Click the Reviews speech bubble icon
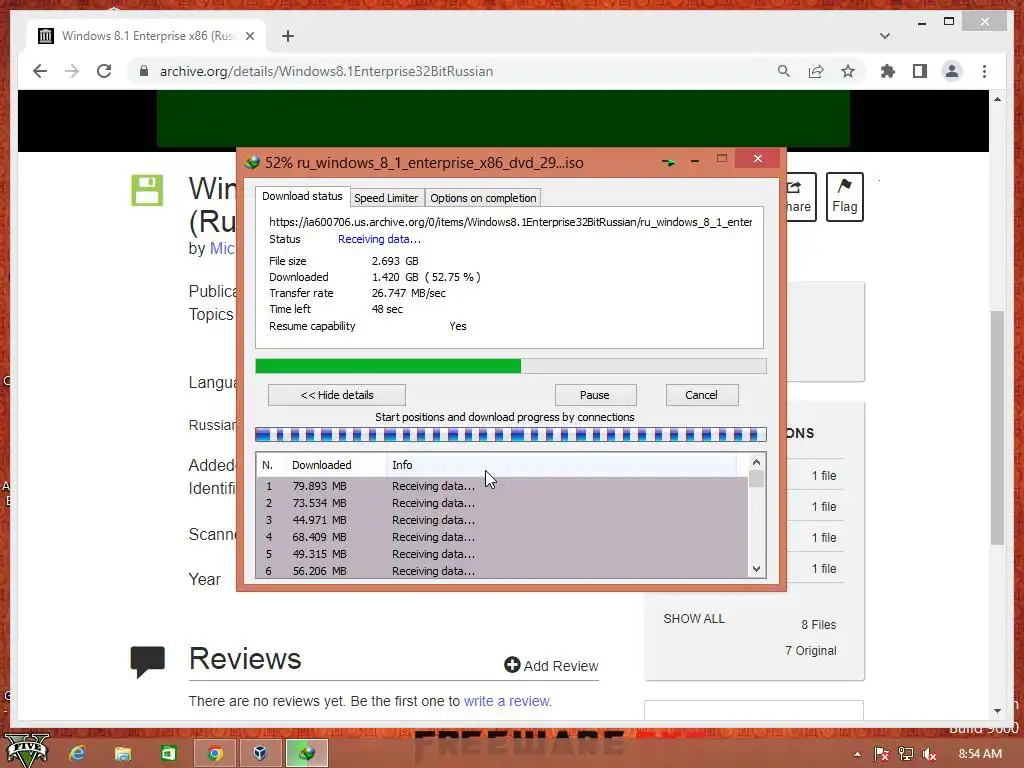The width and height of the screenshot is (1024, 768). [x=148, y=662]
